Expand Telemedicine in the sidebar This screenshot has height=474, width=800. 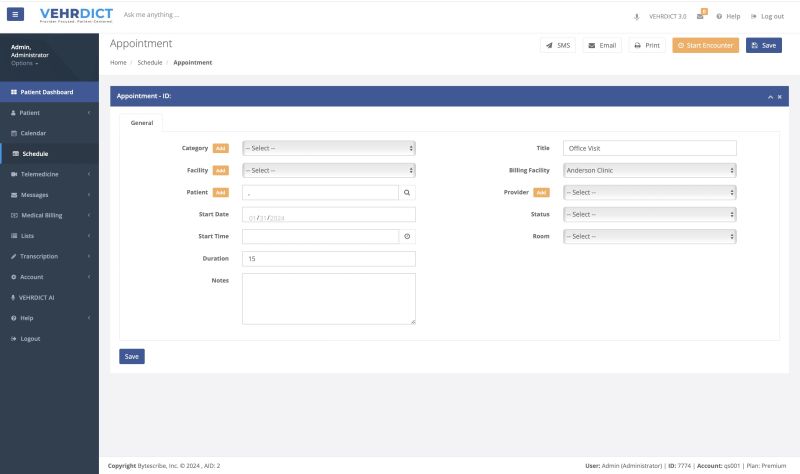49,174
